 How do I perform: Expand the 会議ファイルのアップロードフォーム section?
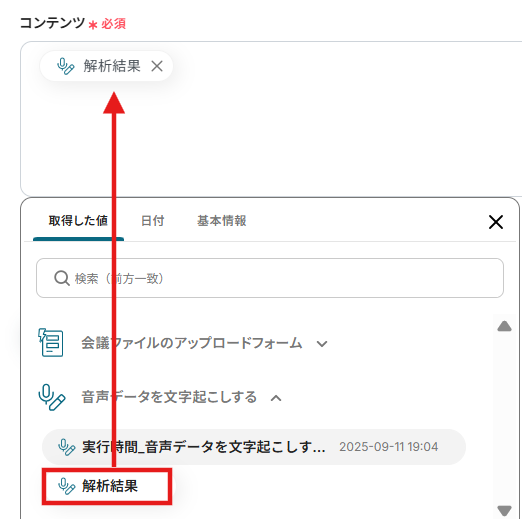click(x=322, y=344)
